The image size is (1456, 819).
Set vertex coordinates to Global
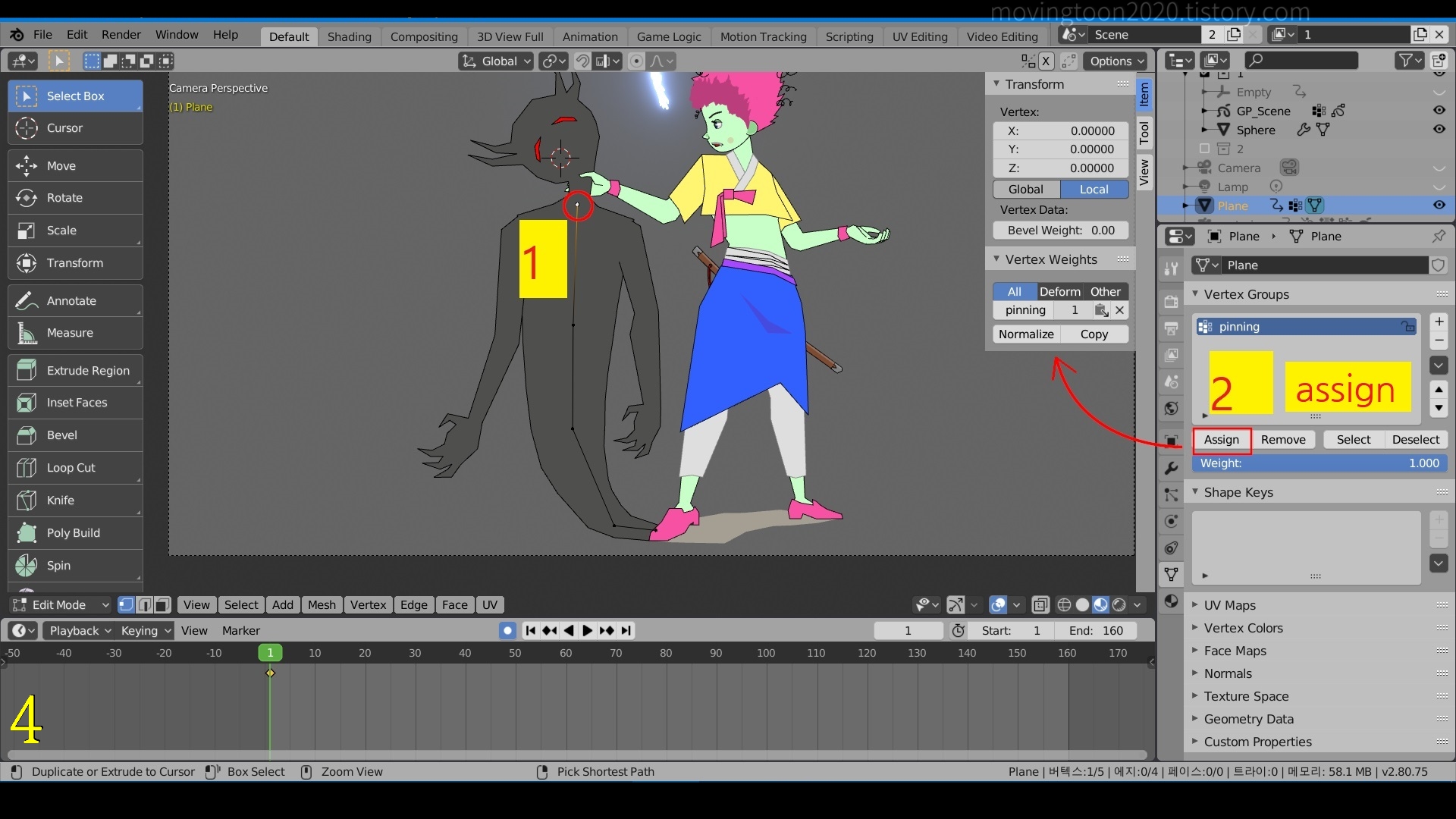tap(1026, 190)
